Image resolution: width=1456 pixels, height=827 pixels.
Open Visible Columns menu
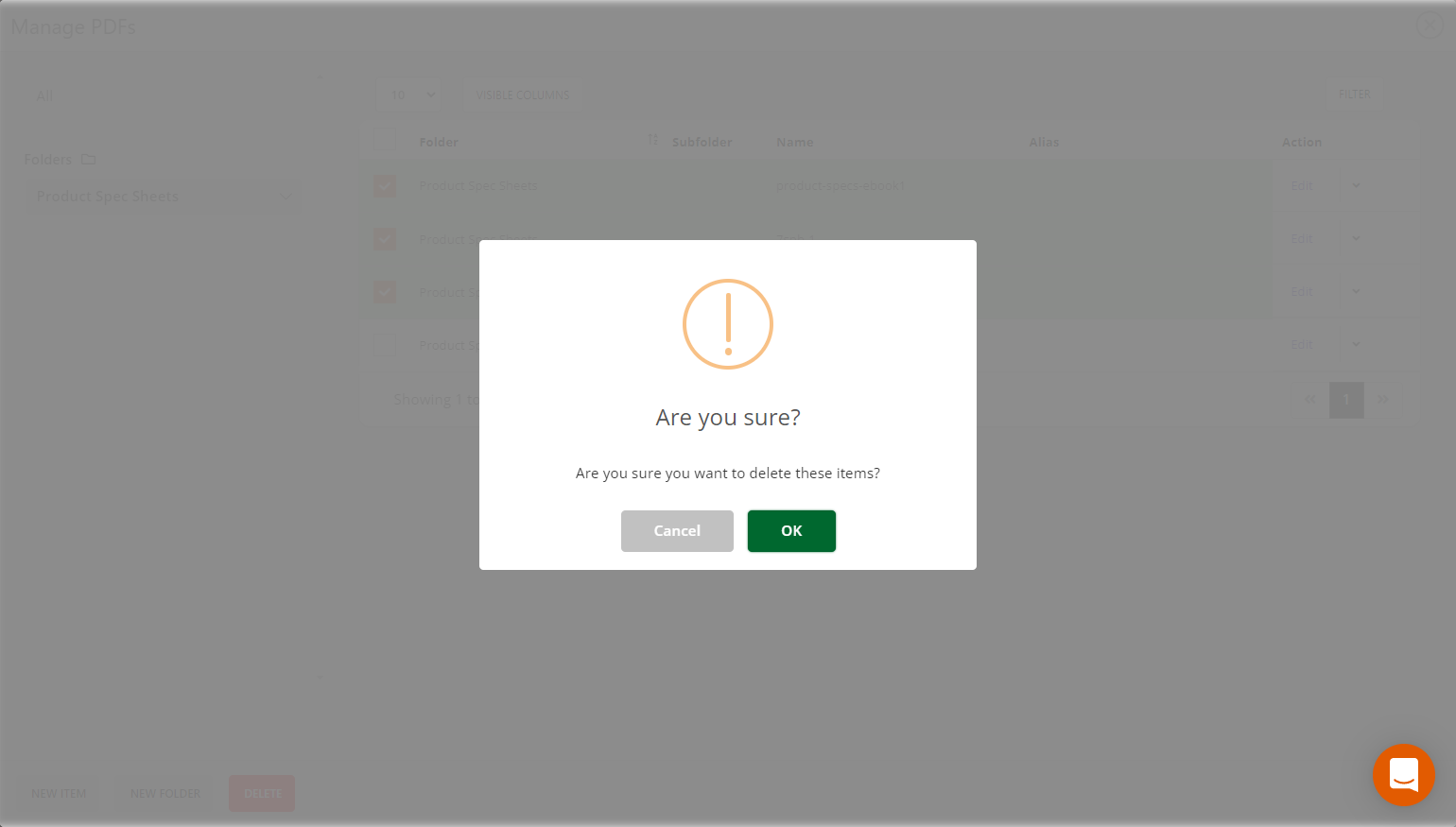(x=523, y=95)
